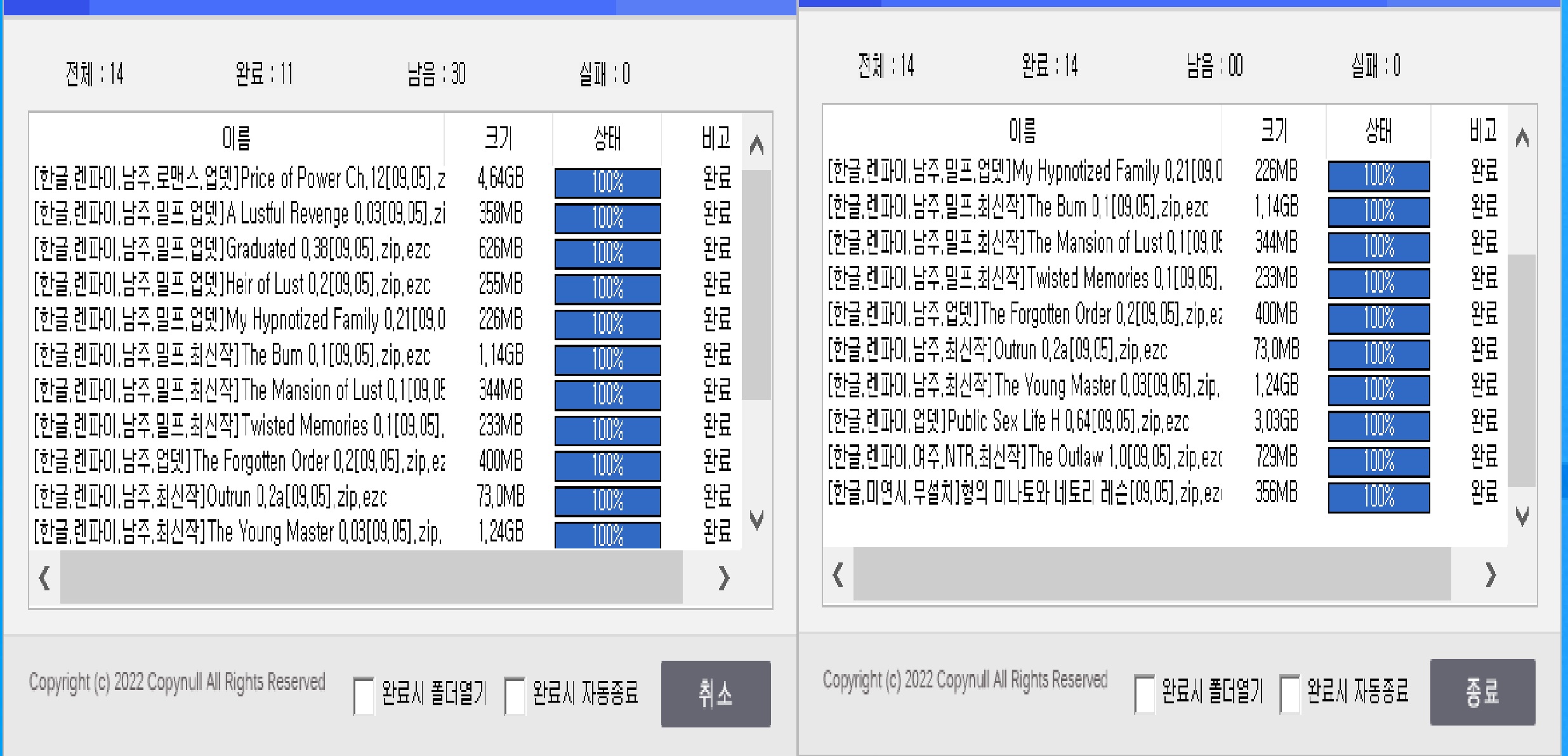Image resolution: width=1568 pixels, height=756 pixels.
Task: Click 상태 column header in left list
Action: click(x=607, y=138)
